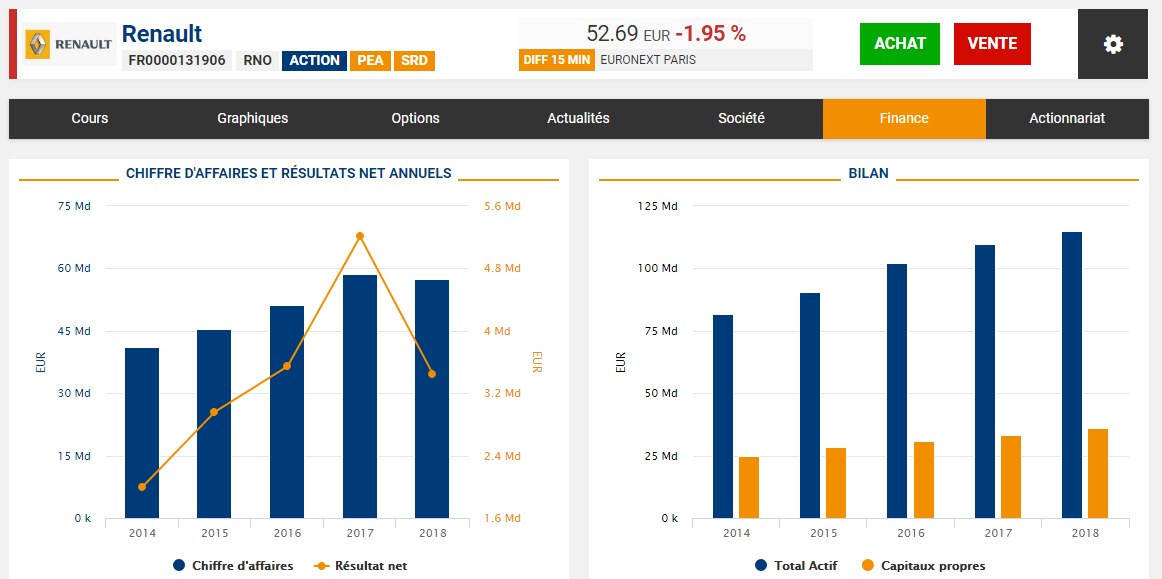1162x579 pixels.
Task: Click the 2017 Total Actif bar
Action: (985, 382)
